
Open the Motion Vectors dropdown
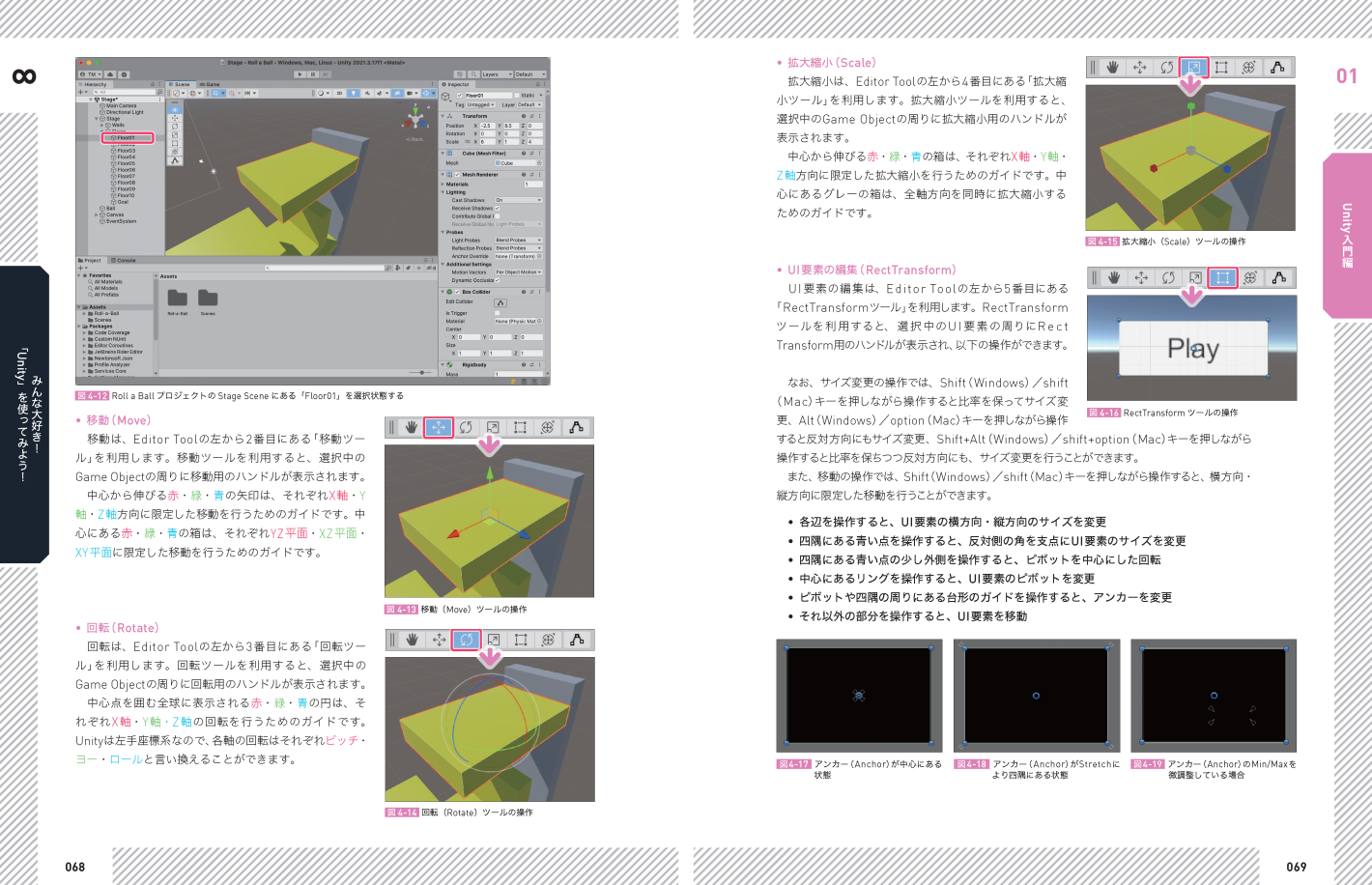pyautogui.click(x=519, y=272)
